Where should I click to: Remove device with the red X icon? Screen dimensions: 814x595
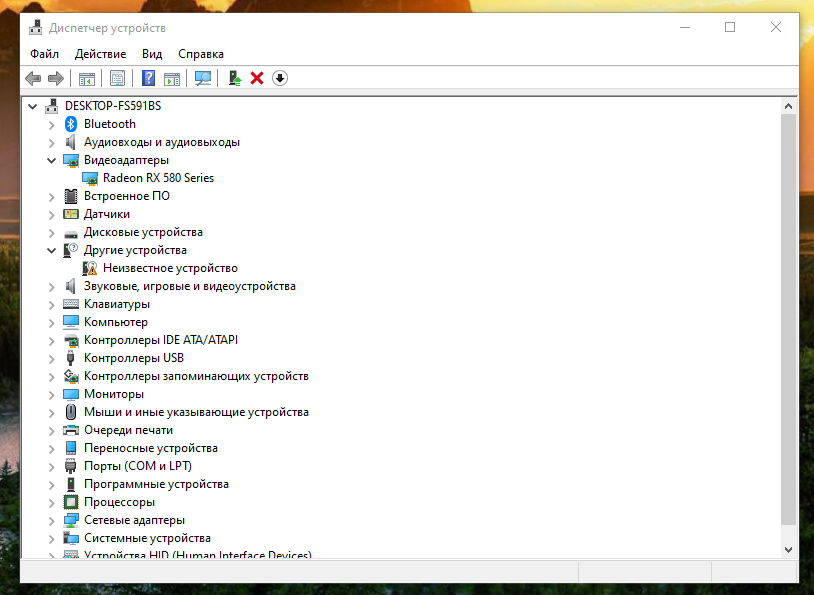tap(257, 78)
